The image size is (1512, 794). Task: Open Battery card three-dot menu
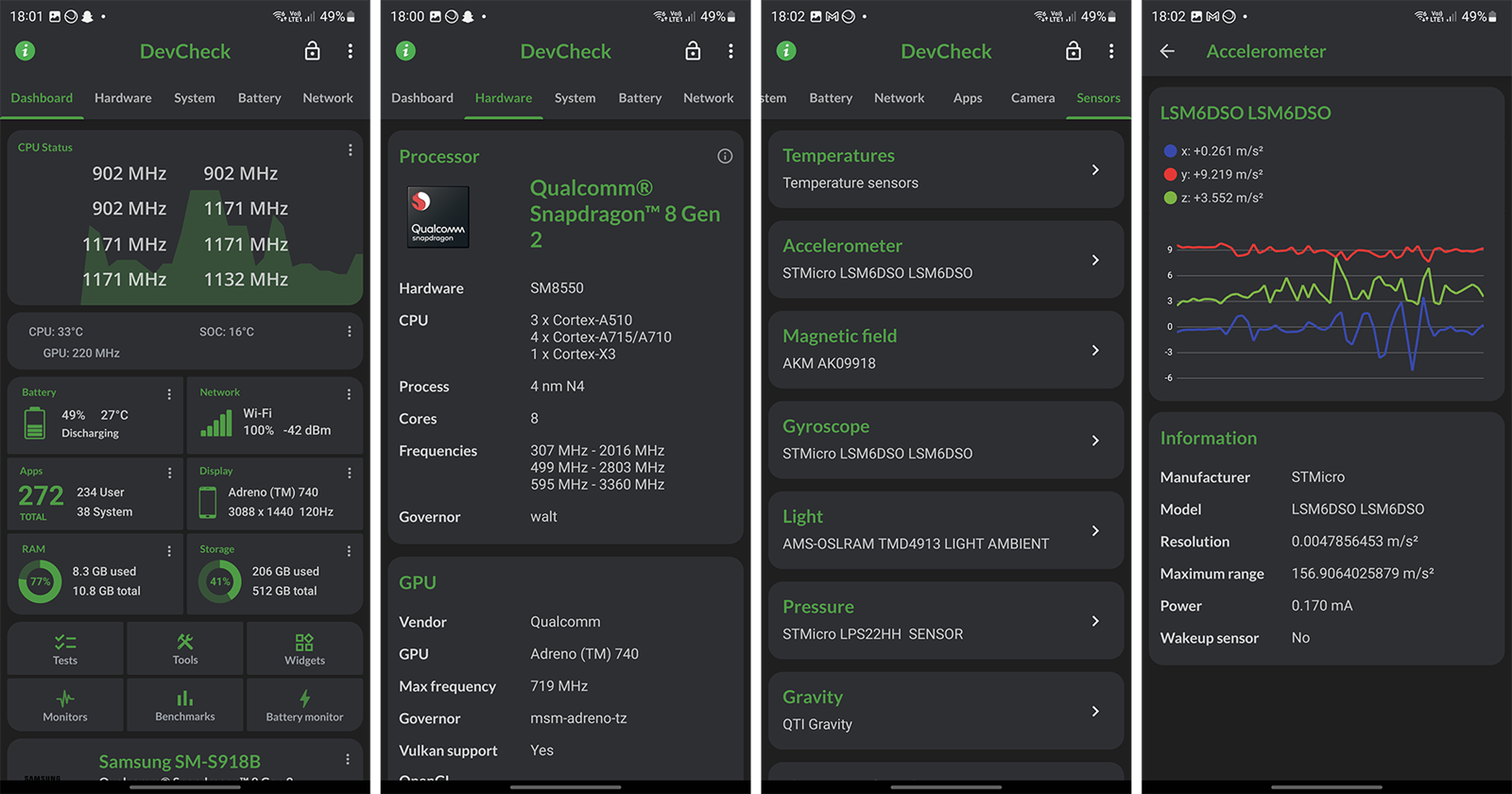(x=169, y=394)
